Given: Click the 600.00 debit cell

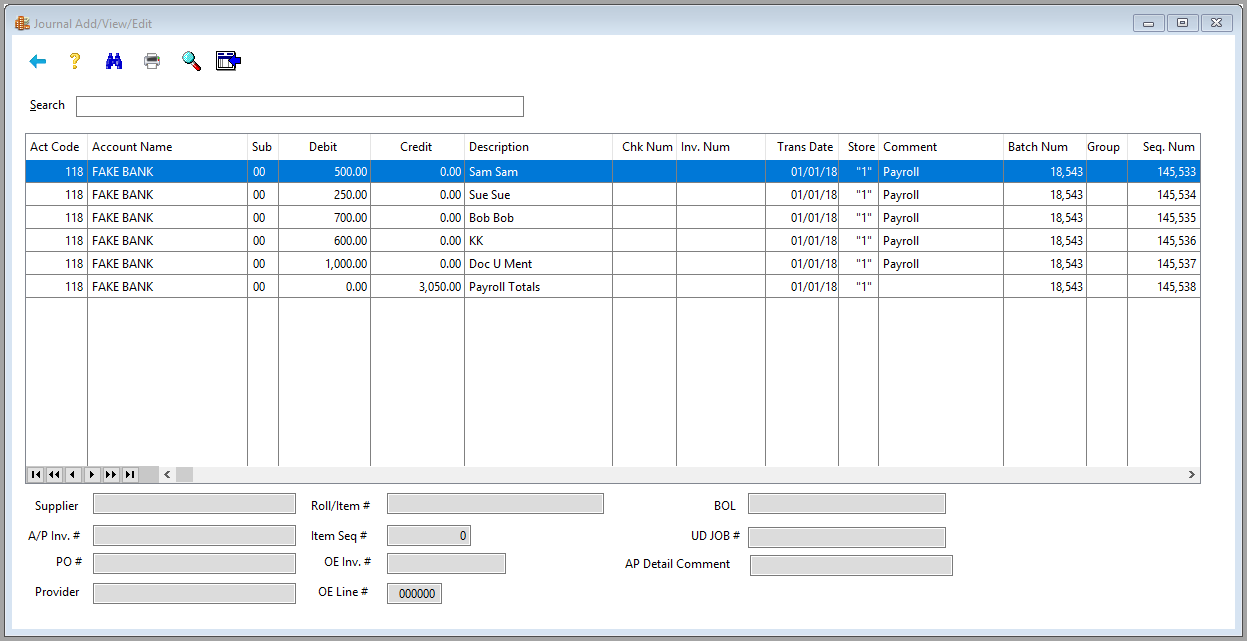Looking at the screenshot, I should (325, 241).
